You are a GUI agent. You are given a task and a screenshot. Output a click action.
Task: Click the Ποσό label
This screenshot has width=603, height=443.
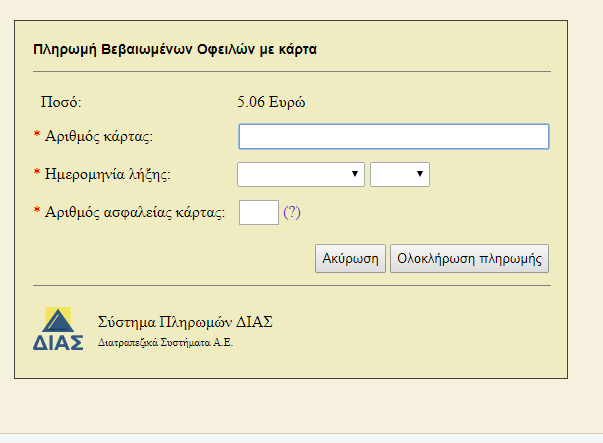[x=61, y=102]
